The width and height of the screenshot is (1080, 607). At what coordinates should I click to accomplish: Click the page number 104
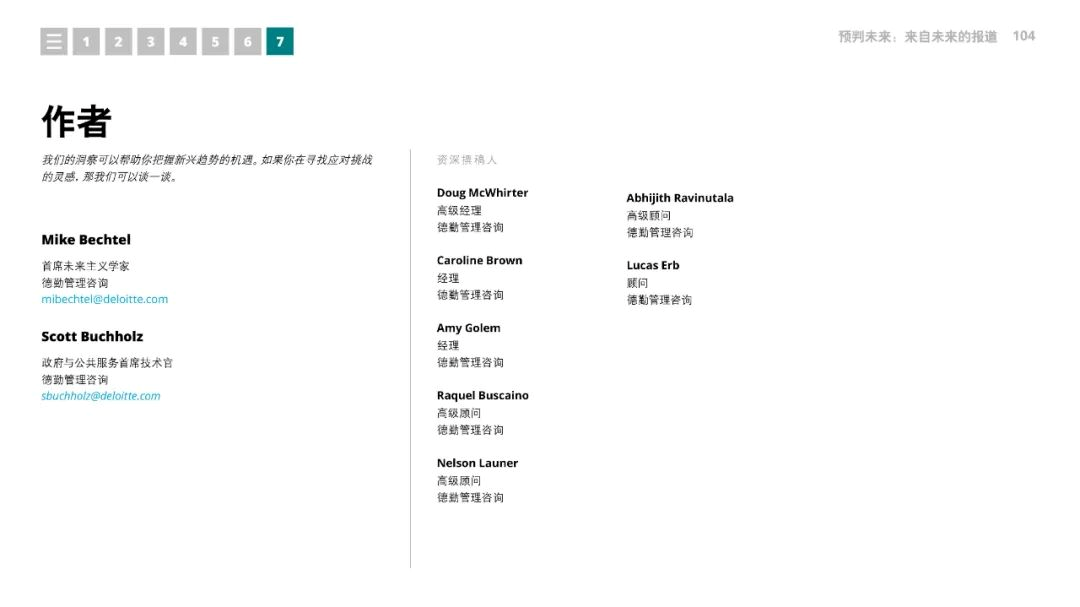(x=1024, y=36)
